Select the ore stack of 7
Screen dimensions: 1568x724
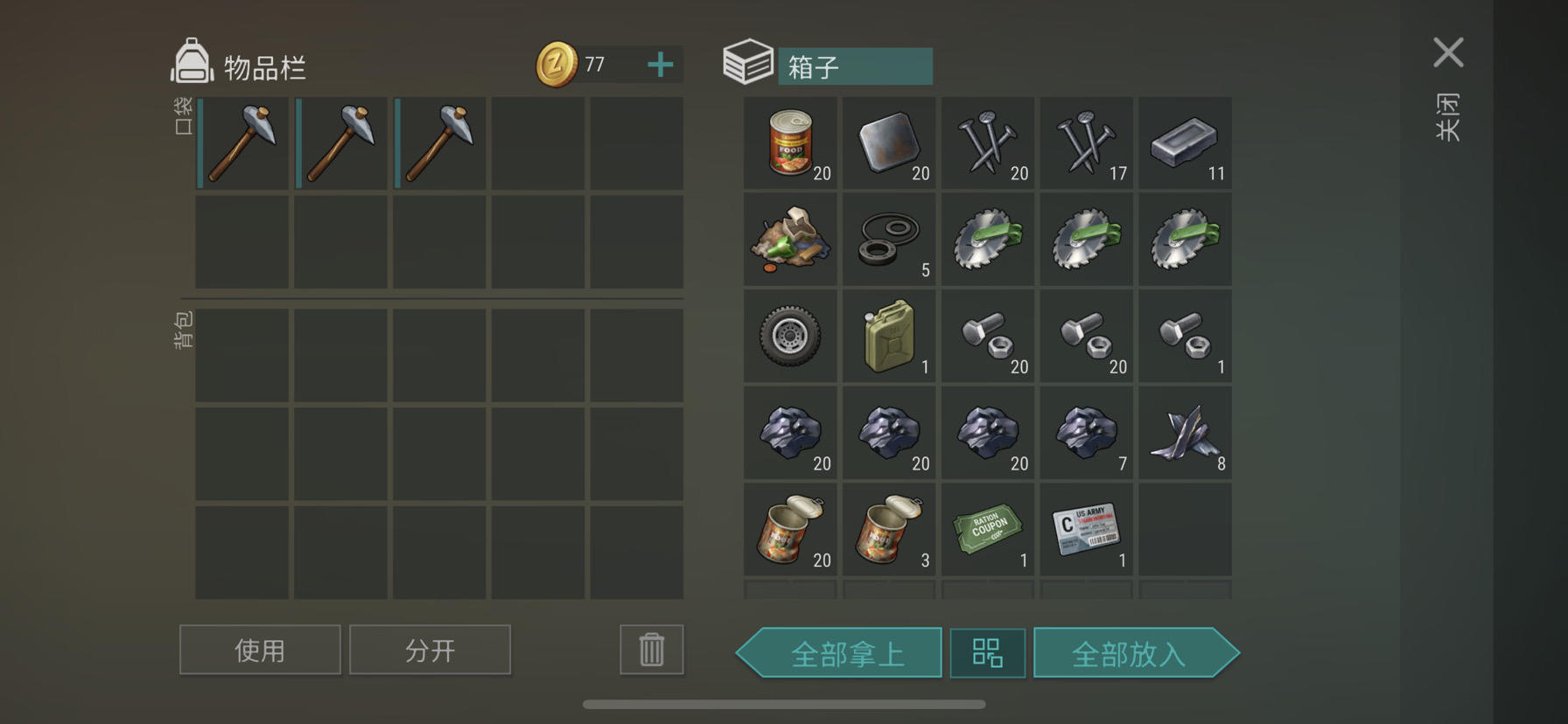tap(1086, 433)
